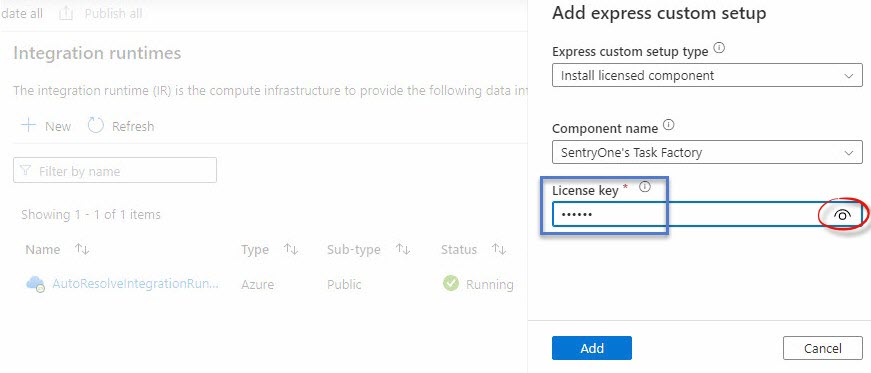This screenshot has height=373, width=871.
Task: Click the Publish all upload icon
Action: coord(66,13)
